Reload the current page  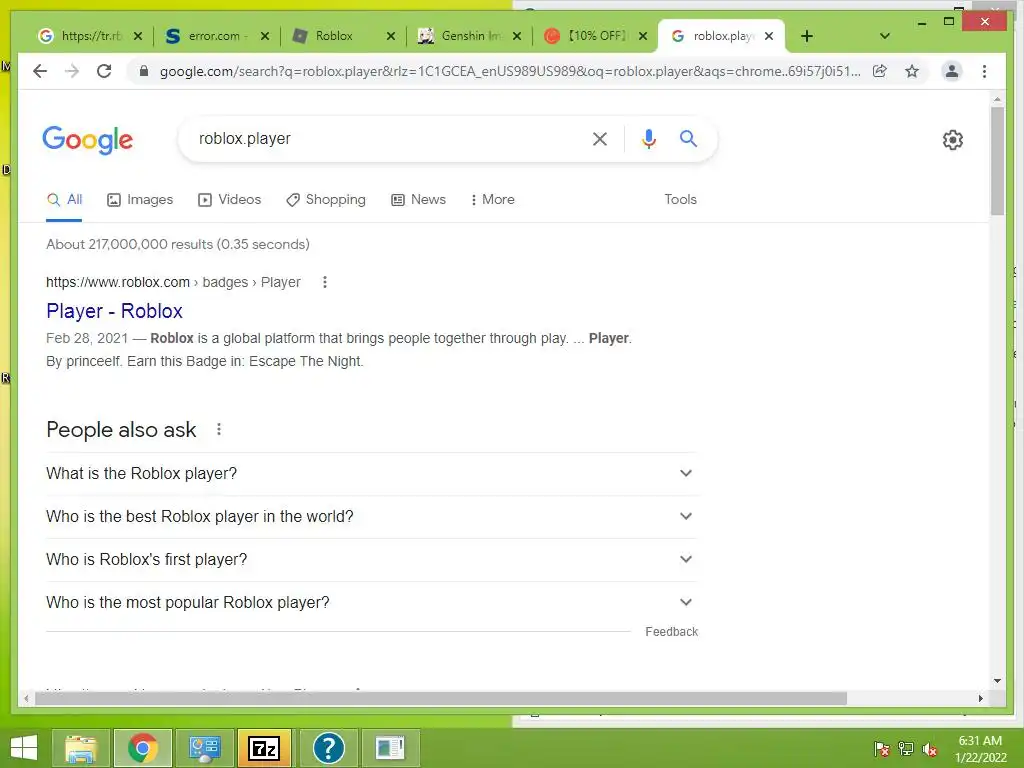(x=104, y=71)
